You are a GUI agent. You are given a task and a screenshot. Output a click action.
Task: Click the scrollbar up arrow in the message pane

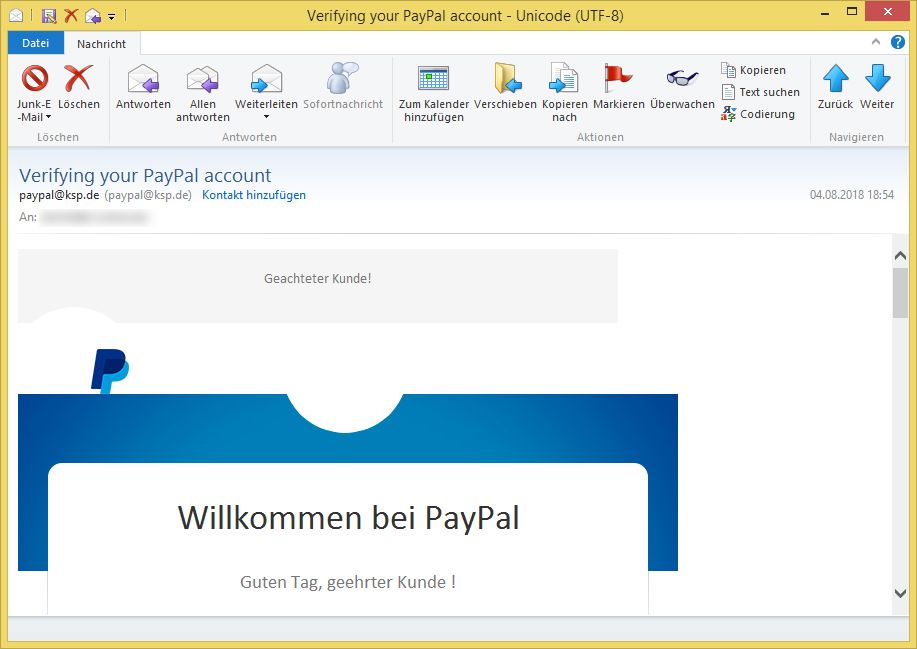click(x=900, y=256)
